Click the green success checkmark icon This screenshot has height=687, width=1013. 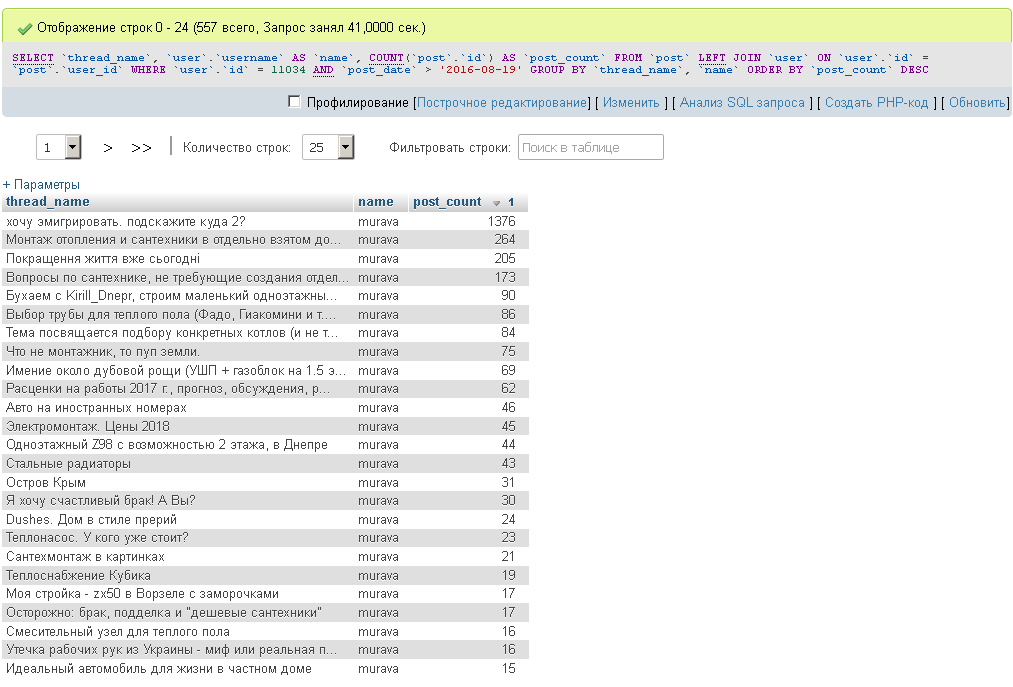click(25, 28)
